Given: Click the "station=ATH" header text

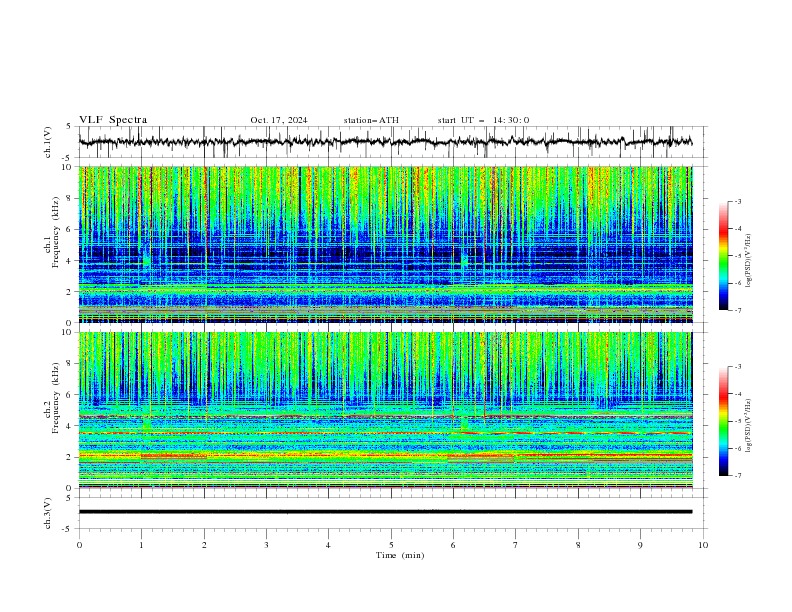Looking at the screenshot, I should [x=371, y=120].
